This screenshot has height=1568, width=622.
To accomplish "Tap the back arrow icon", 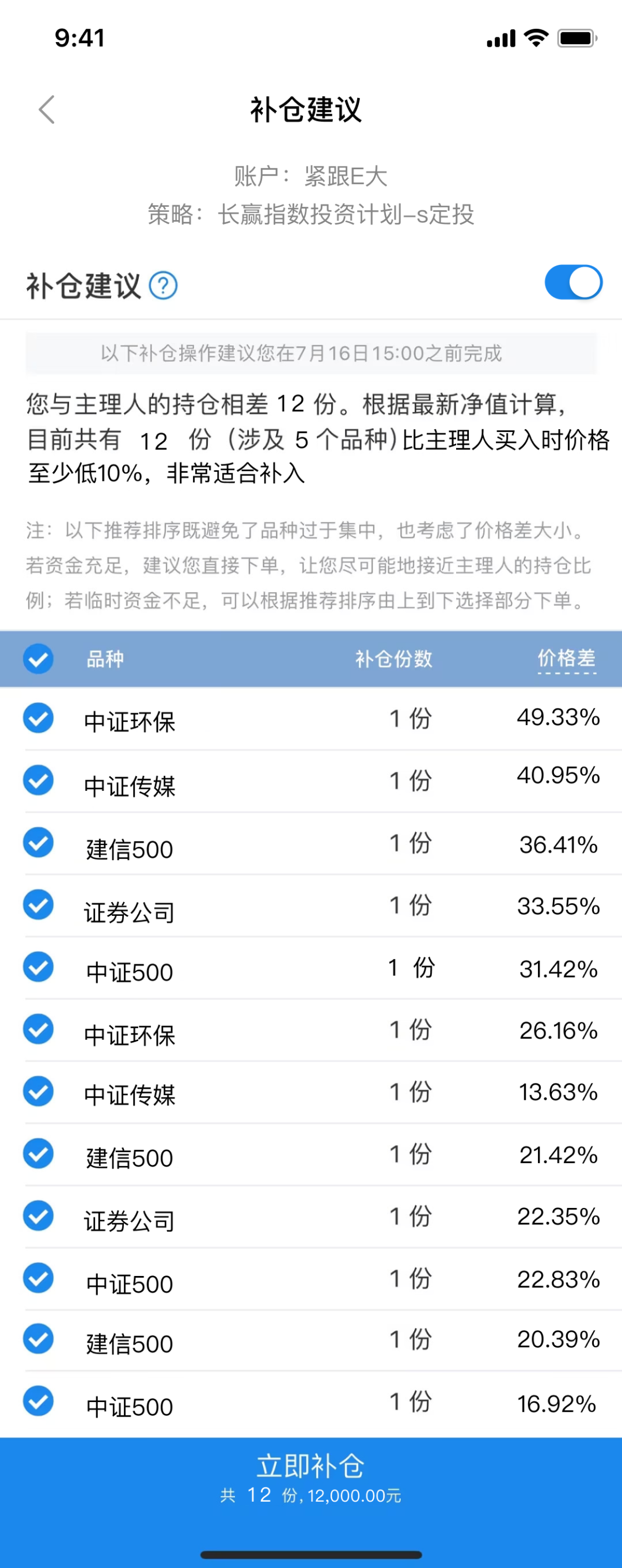I will [x=47, y=109].
